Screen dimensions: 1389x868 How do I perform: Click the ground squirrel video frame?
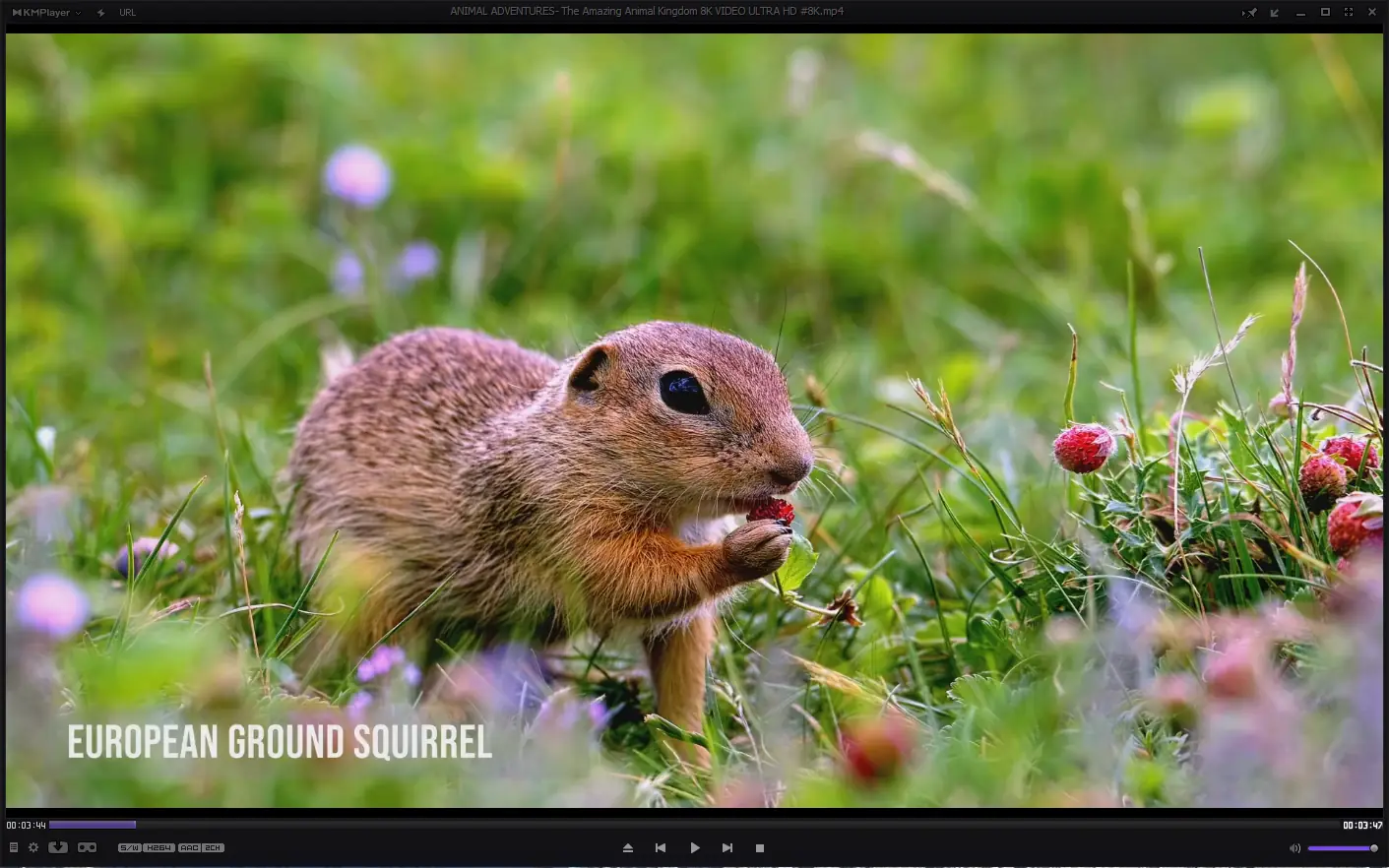694,421
